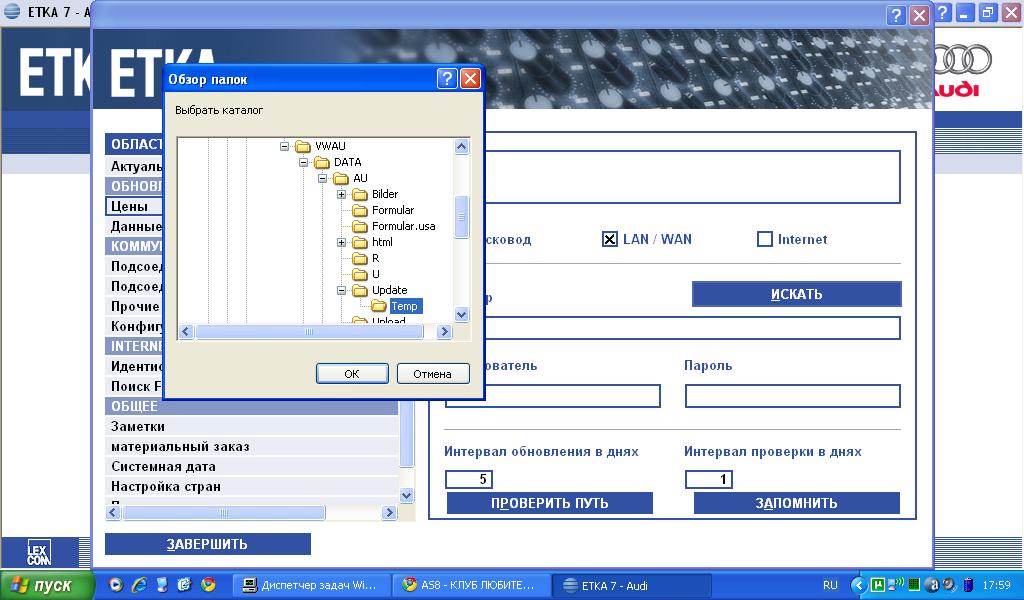This screenshot has height=600, width=1024.
Task: Enable the Internet checkbox
Action: [765, 239]
